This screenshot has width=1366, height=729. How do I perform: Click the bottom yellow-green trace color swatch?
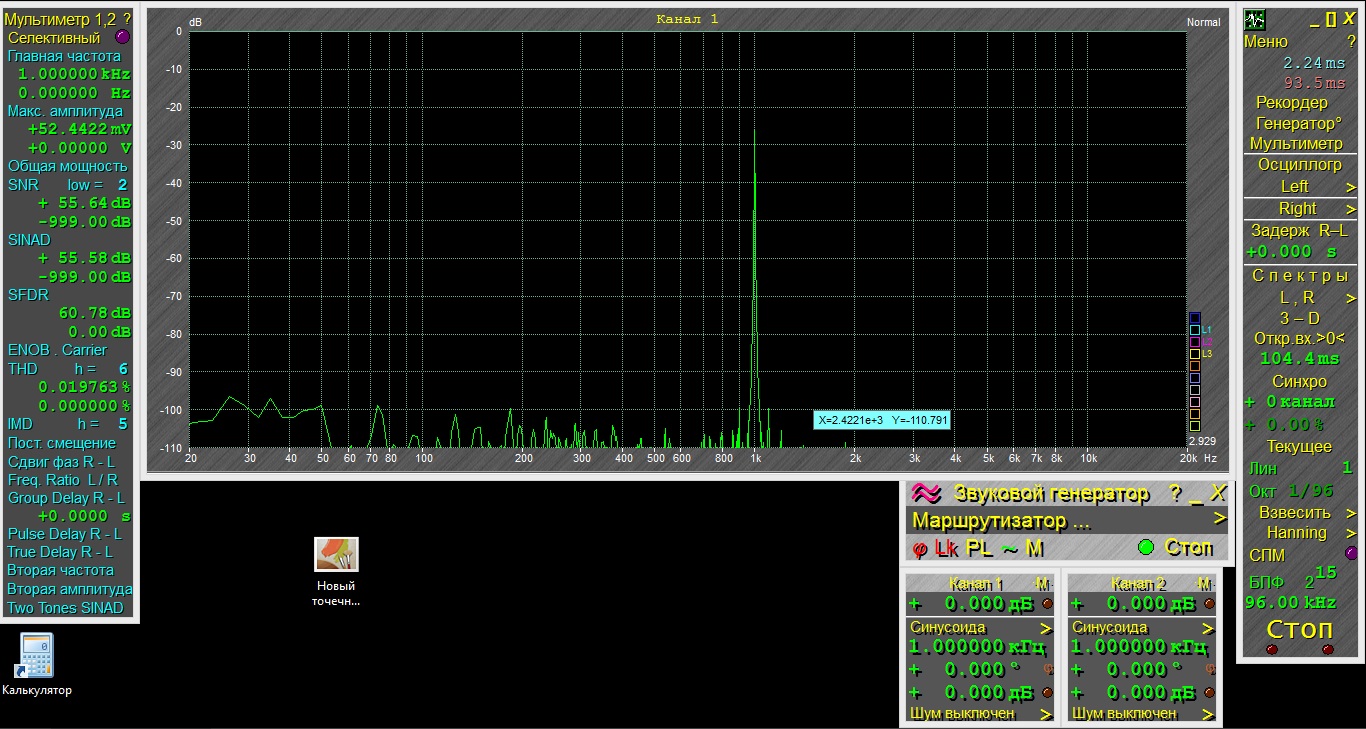[1194, 426]
